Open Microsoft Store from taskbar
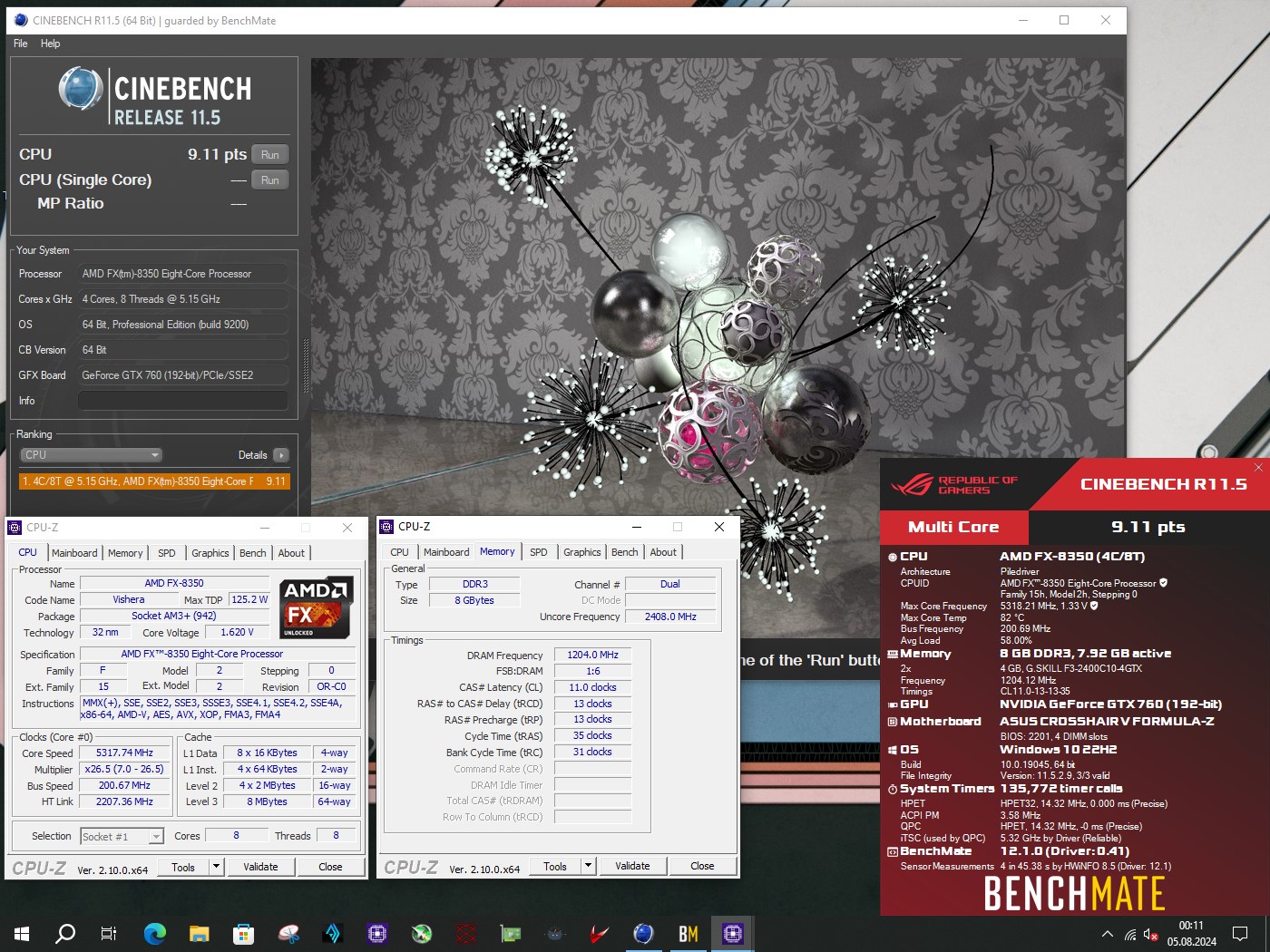Image resolution: width=1270 pixels, height=952 pixels. pos(243,933)
